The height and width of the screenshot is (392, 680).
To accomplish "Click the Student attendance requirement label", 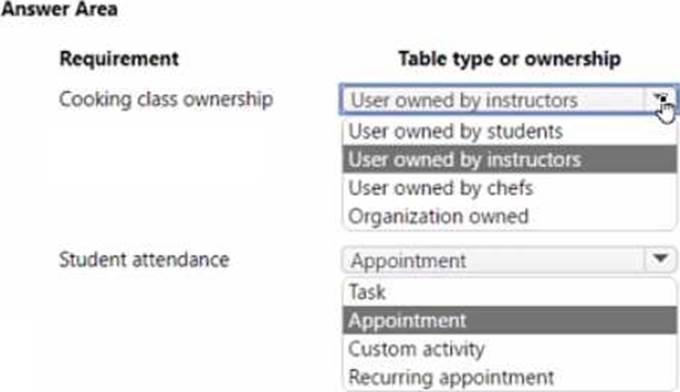I will point(144,260).
